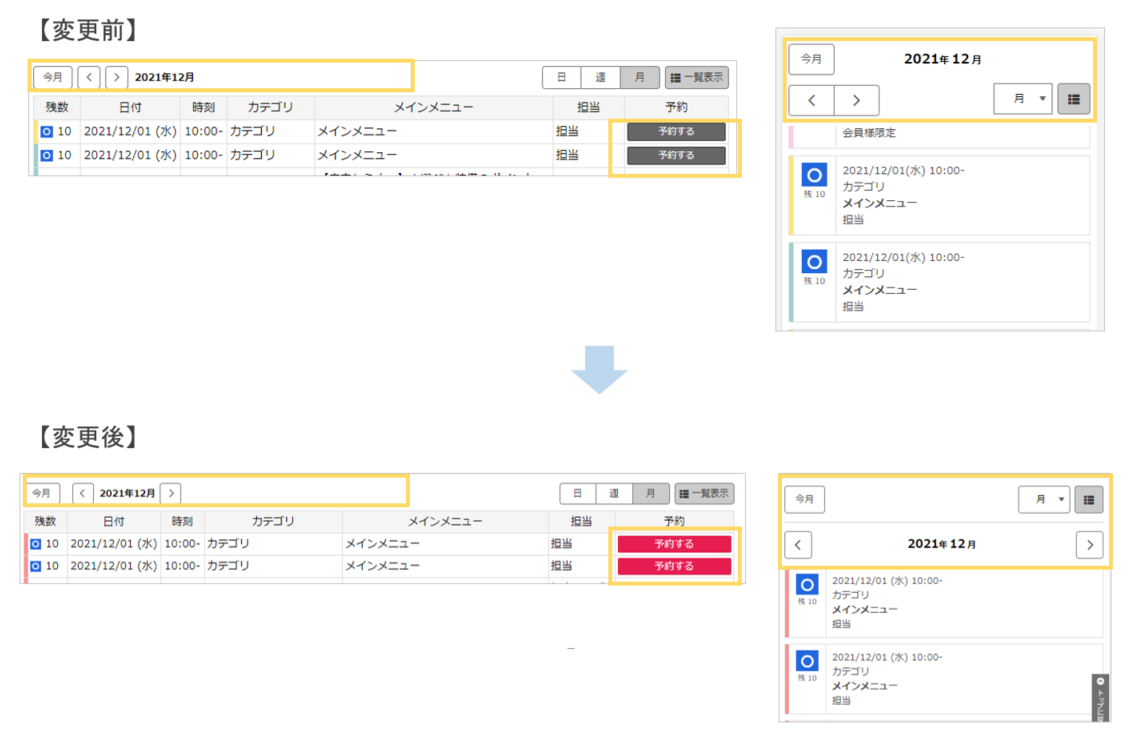The image size is (1132, 733).
Task: Toggle the 月 view in the 変更後 table header
Action: point(651,492)
